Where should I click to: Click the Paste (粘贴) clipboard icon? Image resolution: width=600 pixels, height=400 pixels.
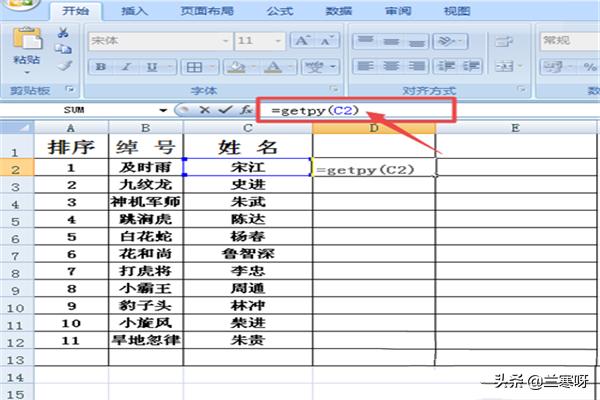pos(29,40)
